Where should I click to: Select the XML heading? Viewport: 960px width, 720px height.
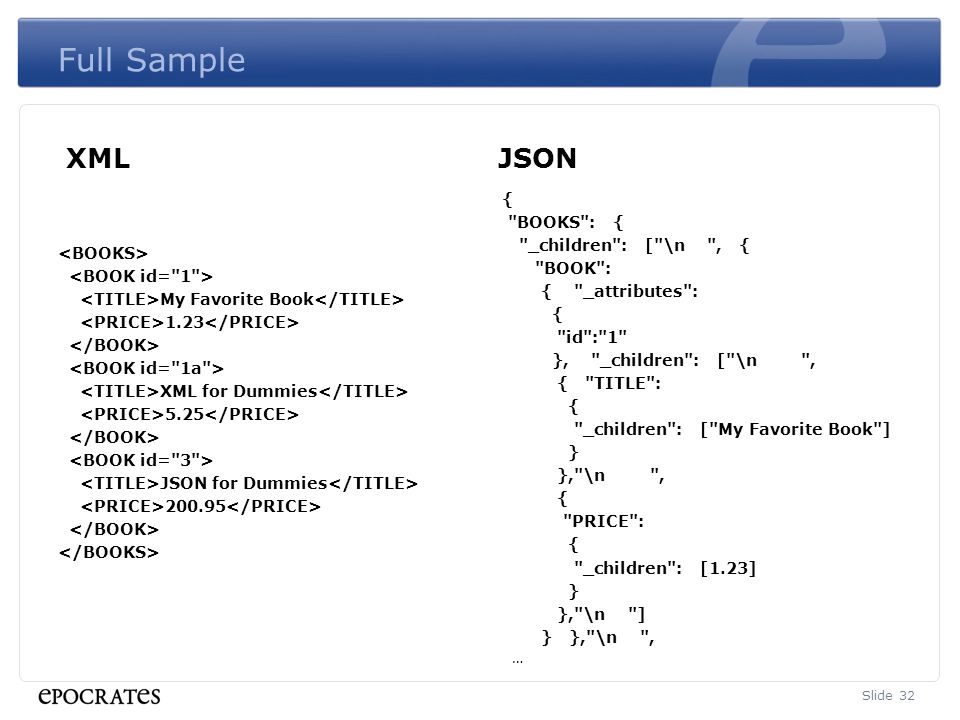pyautogui.click(x=98, y=159)
